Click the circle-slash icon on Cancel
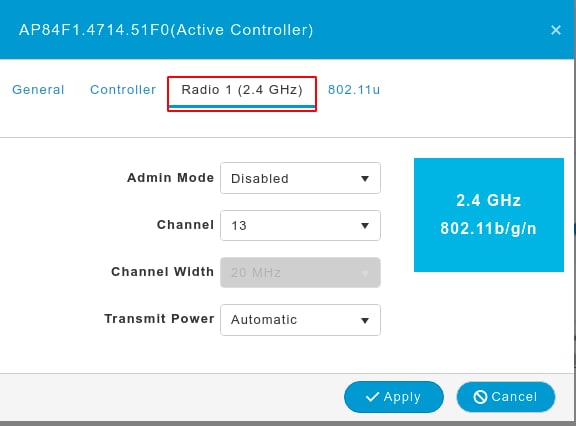Screen dimensions: 576x426 pos(480,397)
